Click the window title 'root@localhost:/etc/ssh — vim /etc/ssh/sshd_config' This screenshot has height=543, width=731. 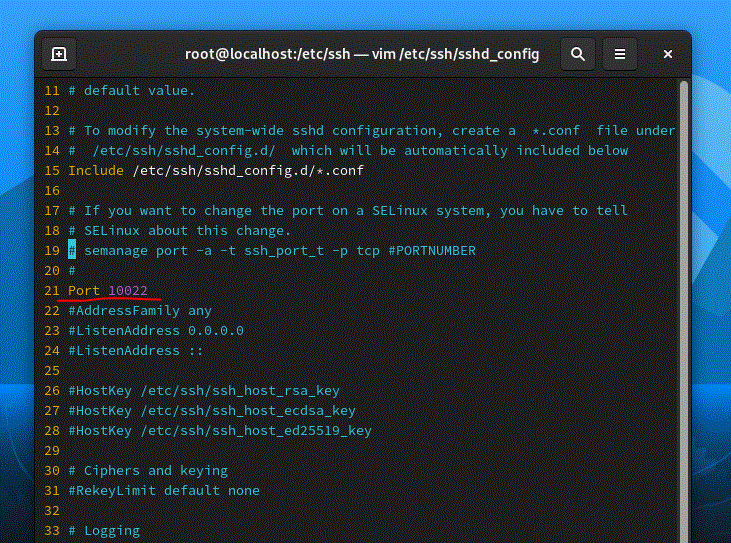click(362, 54)
